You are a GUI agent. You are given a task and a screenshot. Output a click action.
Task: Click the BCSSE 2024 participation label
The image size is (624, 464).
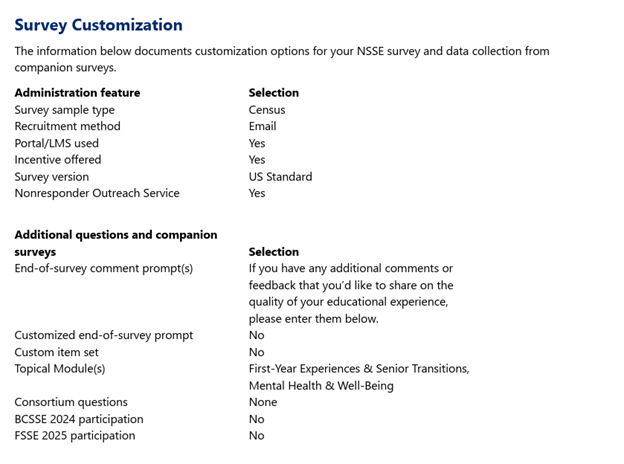point(79,419)
